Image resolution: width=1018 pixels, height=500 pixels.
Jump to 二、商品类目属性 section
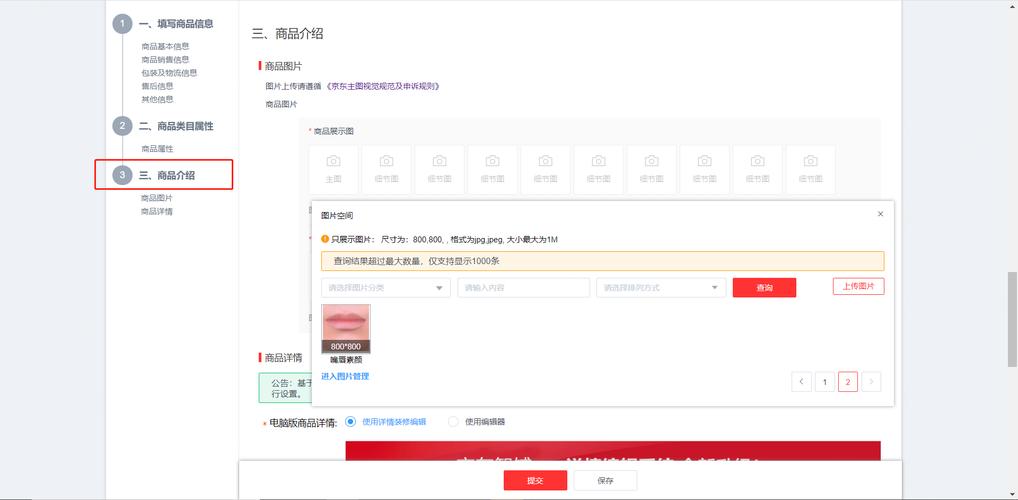176,126
